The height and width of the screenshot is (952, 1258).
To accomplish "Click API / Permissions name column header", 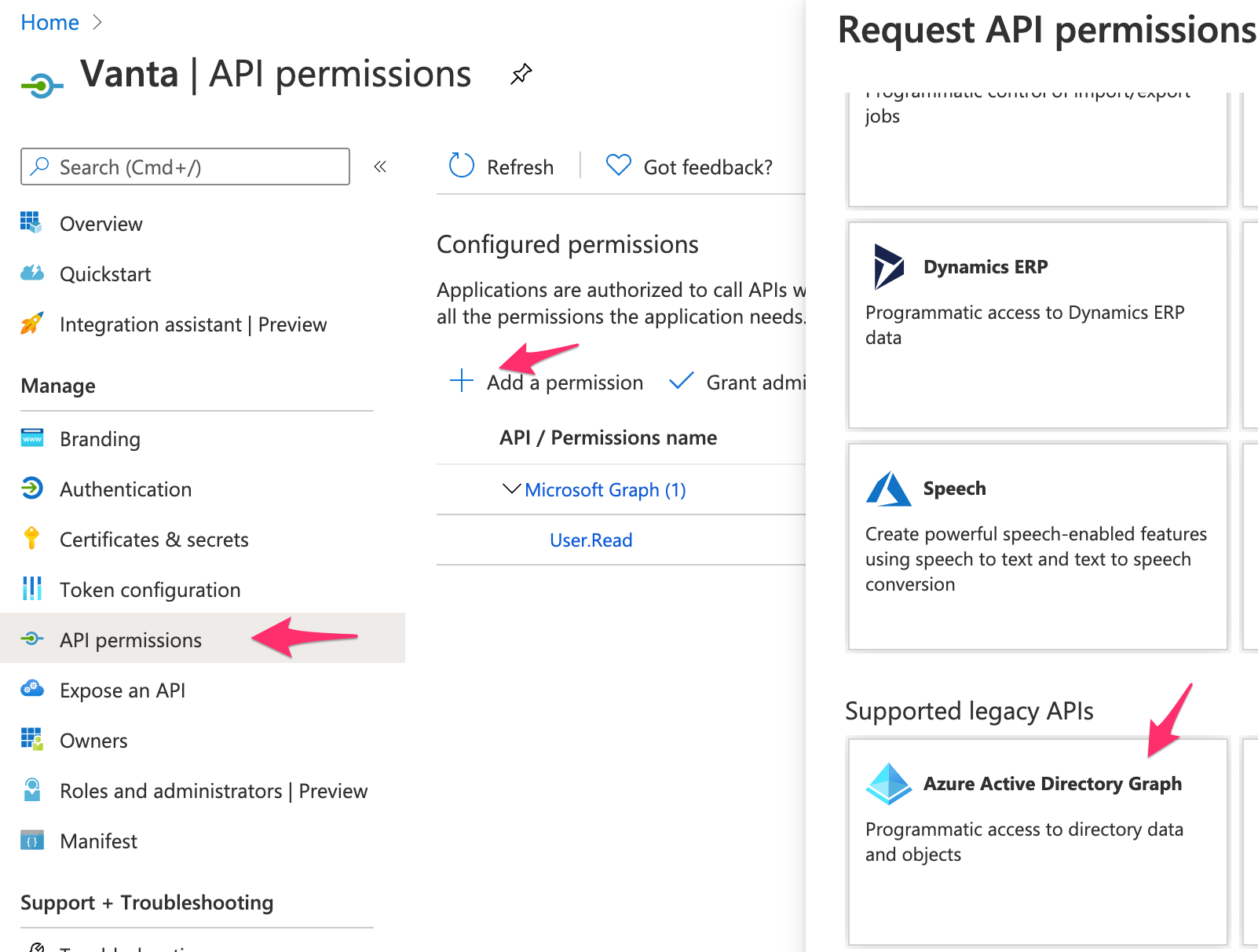I will point(609,438).
